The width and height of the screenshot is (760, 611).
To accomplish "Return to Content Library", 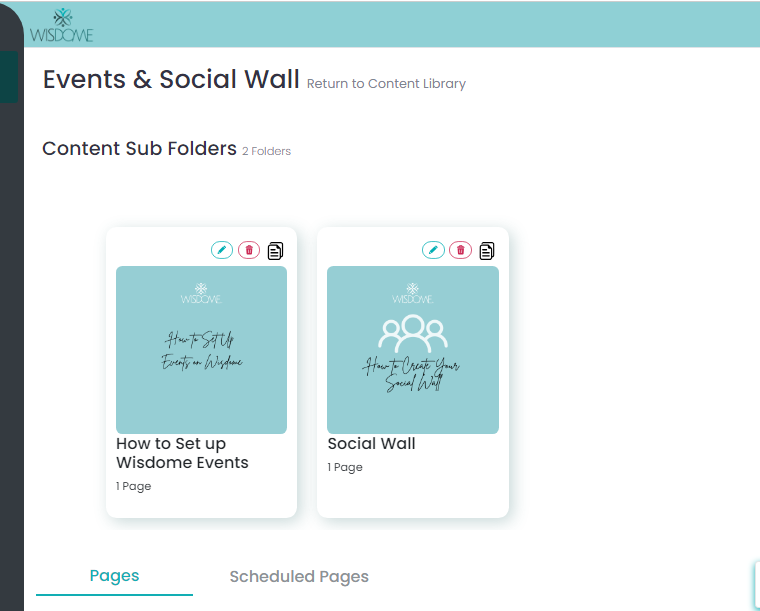I will click(x=386, y=84).
